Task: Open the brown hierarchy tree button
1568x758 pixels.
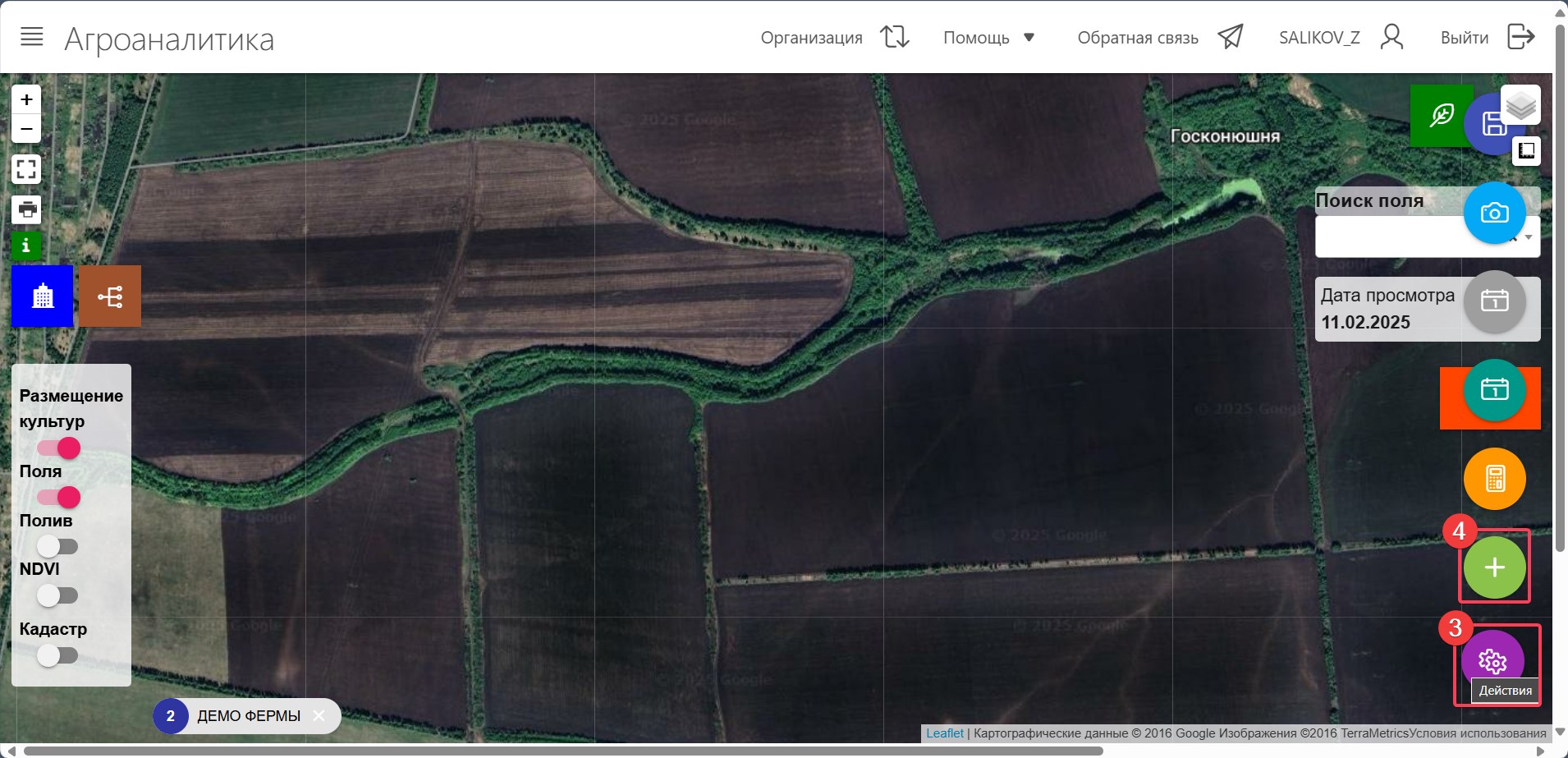Action: (110, 296)
